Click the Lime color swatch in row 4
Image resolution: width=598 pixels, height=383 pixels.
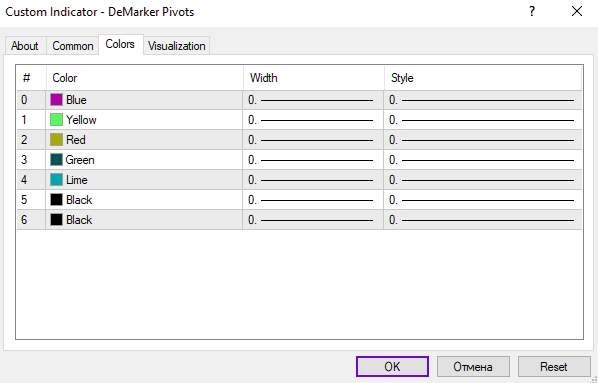[56, 180]
